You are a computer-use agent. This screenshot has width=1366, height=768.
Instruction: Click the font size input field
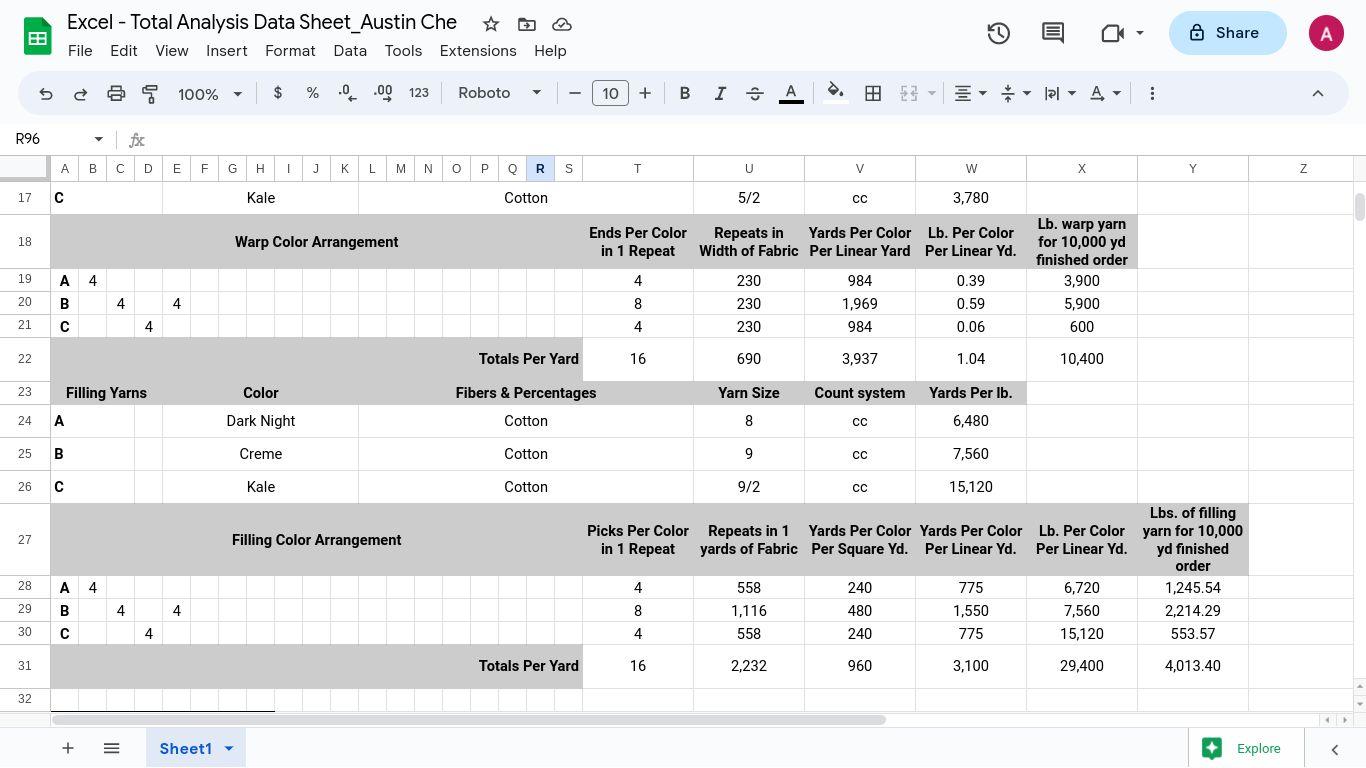pyautogui.click(x=610, y=93)
